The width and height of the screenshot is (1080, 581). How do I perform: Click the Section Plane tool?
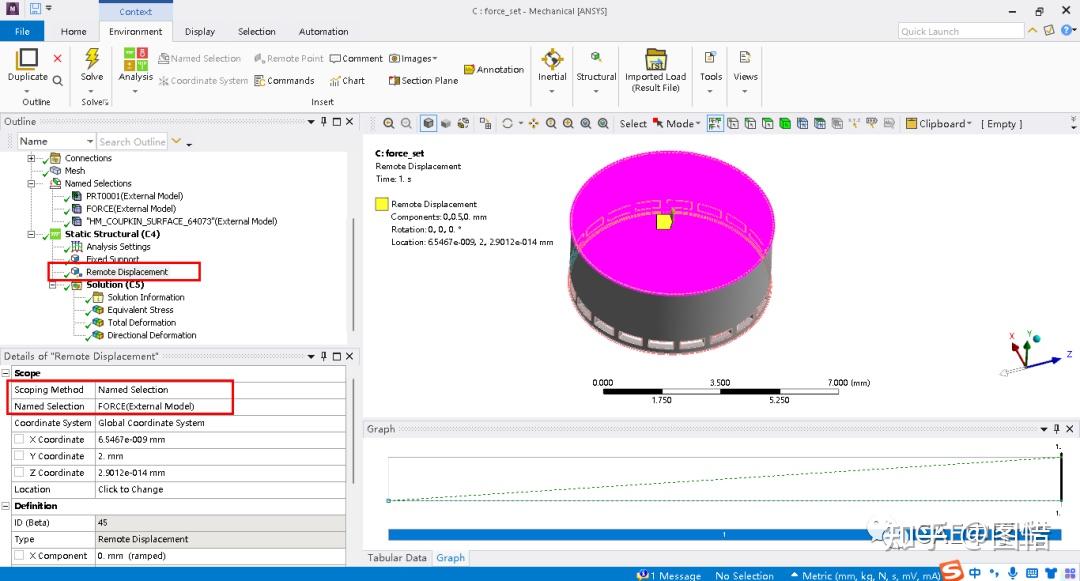tap(423, 81)
